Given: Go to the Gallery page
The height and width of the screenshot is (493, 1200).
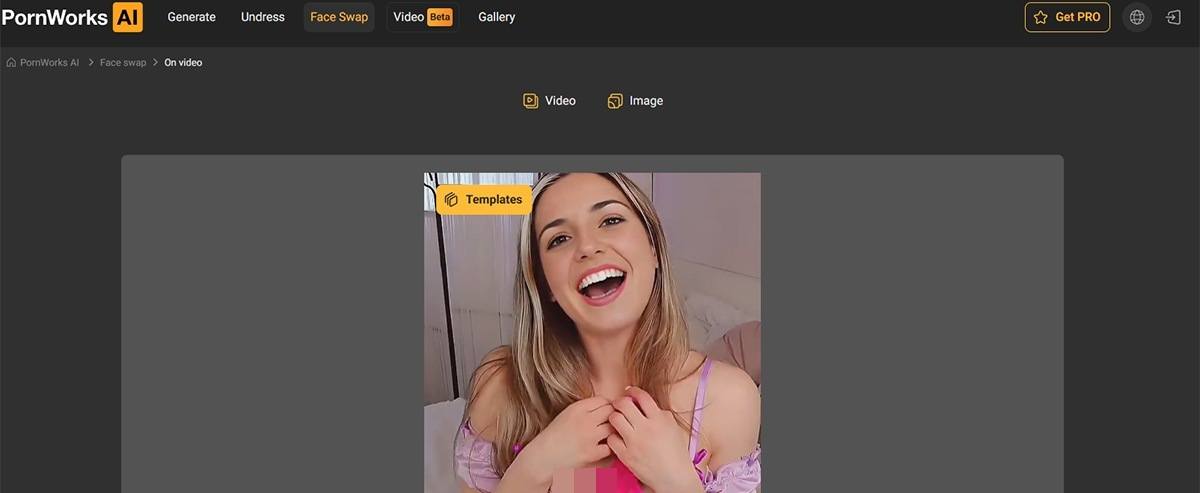Looking at the screenshot, I should coord(497,17).
